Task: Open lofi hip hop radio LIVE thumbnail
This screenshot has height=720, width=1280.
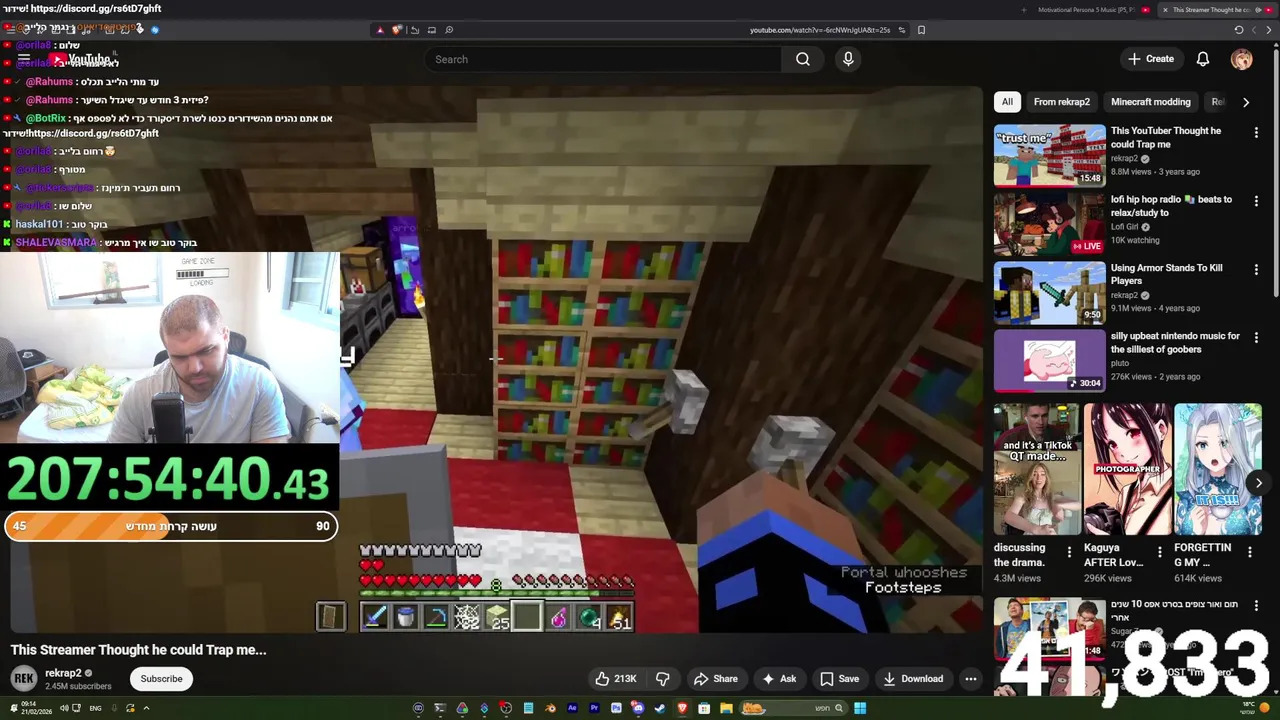Action: pos(1049,224)
